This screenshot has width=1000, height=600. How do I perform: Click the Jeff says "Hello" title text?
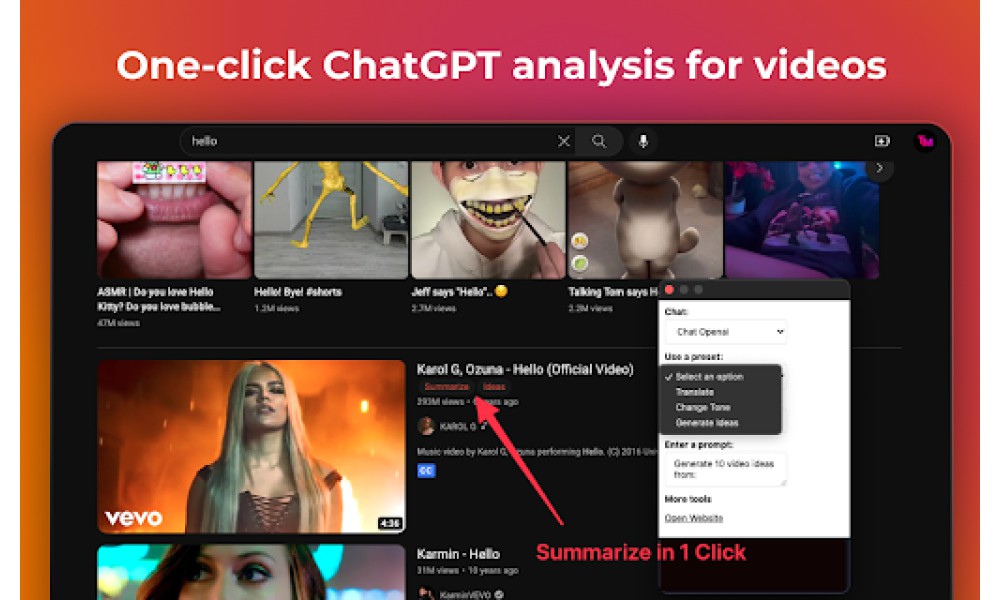click(459, 292)
